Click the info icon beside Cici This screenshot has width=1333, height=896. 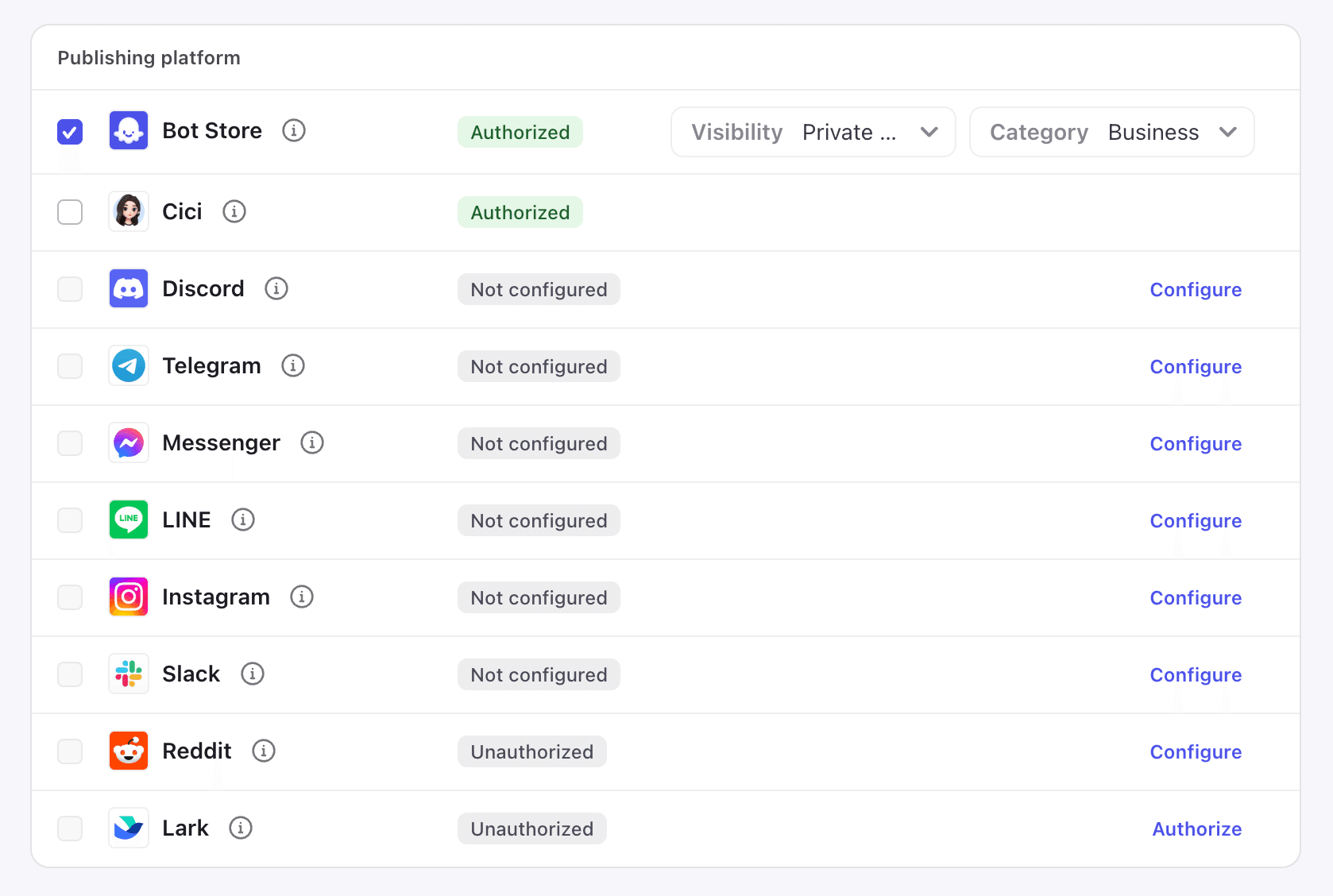[234, 212]
